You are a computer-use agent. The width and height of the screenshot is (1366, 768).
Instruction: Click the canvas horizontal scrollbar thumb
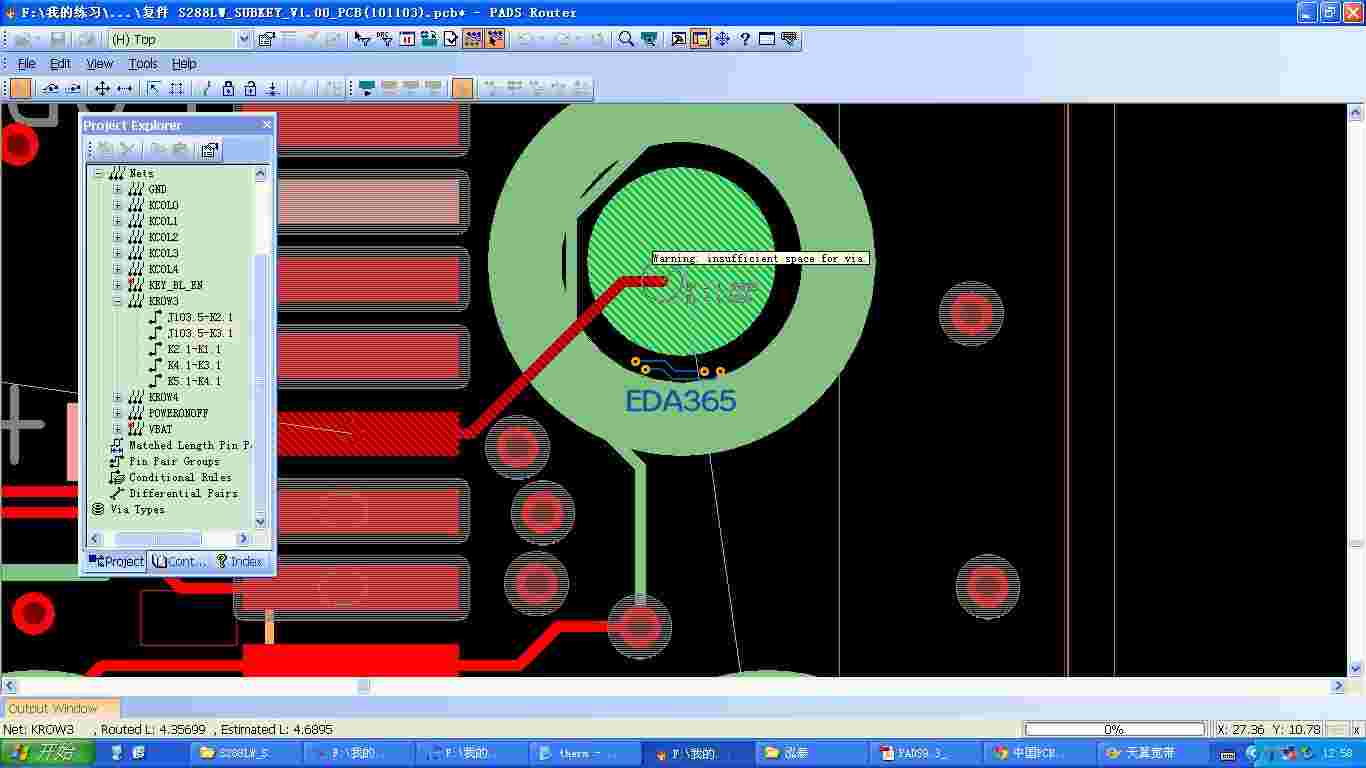[x=364, y=686]
